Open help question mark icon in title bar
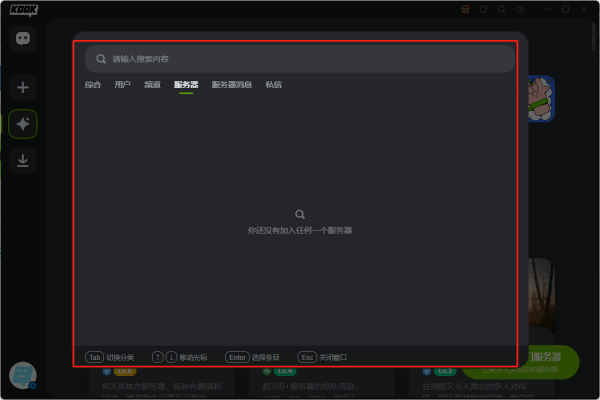This screenshot has height=400, width=600. pyautogui.click(x=519, y=9)
